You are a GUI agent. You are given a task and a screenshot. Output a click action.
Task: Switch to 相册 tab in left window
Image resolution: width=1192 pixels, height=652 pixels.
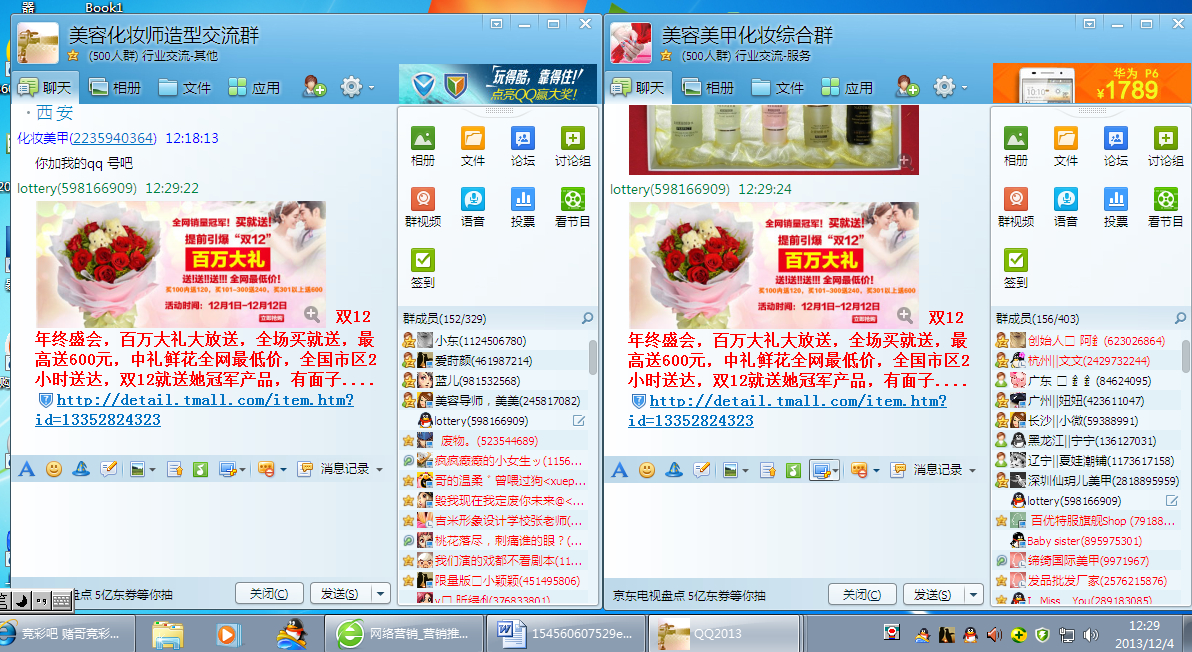[116, 87]
